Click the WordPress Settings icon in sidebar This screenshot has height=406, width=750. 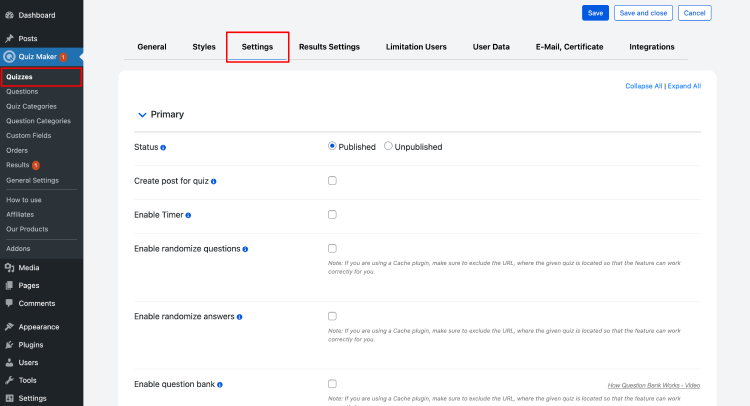[x=9, y=398]
